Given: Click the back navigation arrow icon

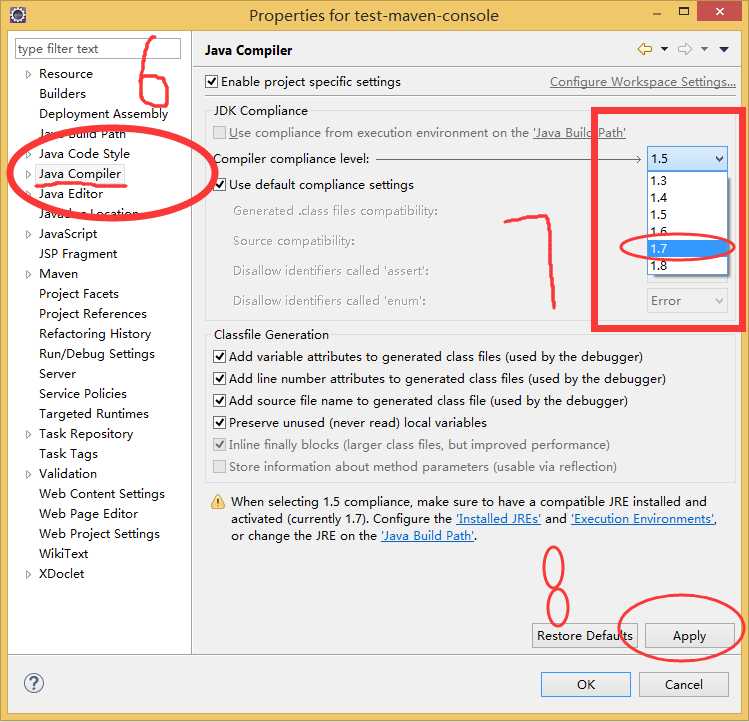Looking at the screenshot, I should [645, 49].
